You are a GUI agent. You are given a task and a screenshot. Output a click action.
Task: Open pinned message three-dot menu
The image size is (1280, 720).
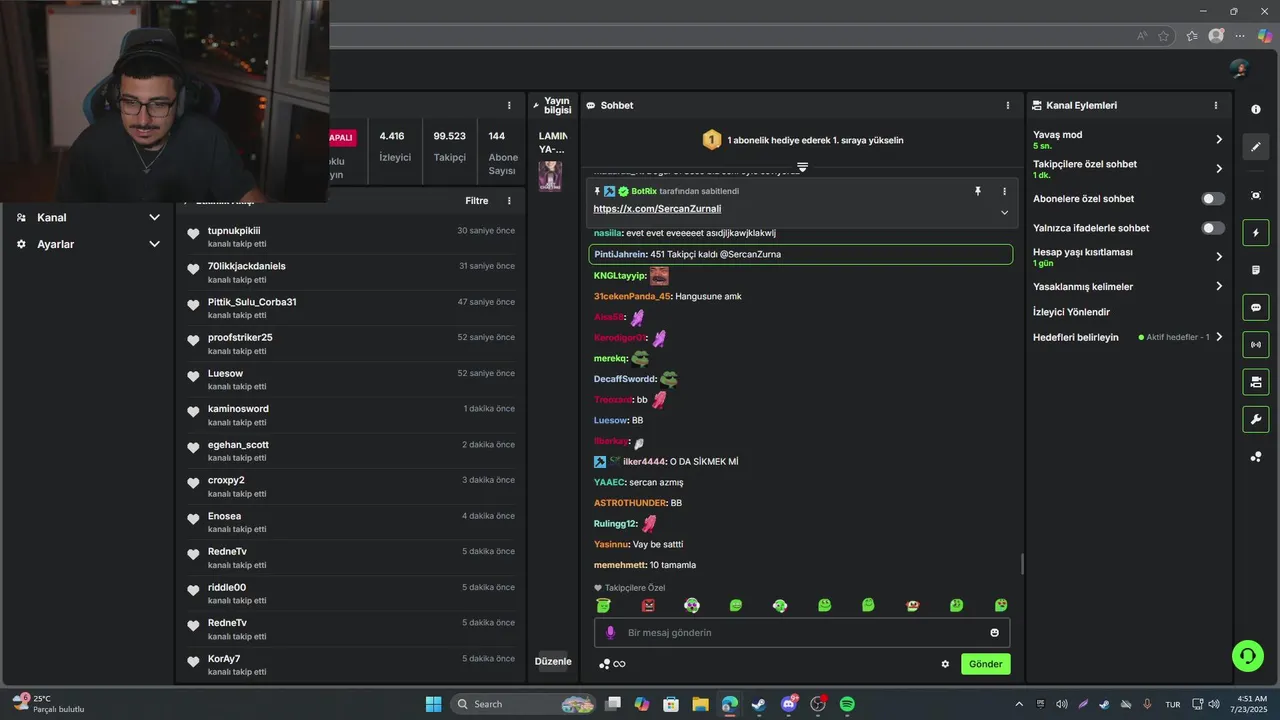coord(1005,191)
